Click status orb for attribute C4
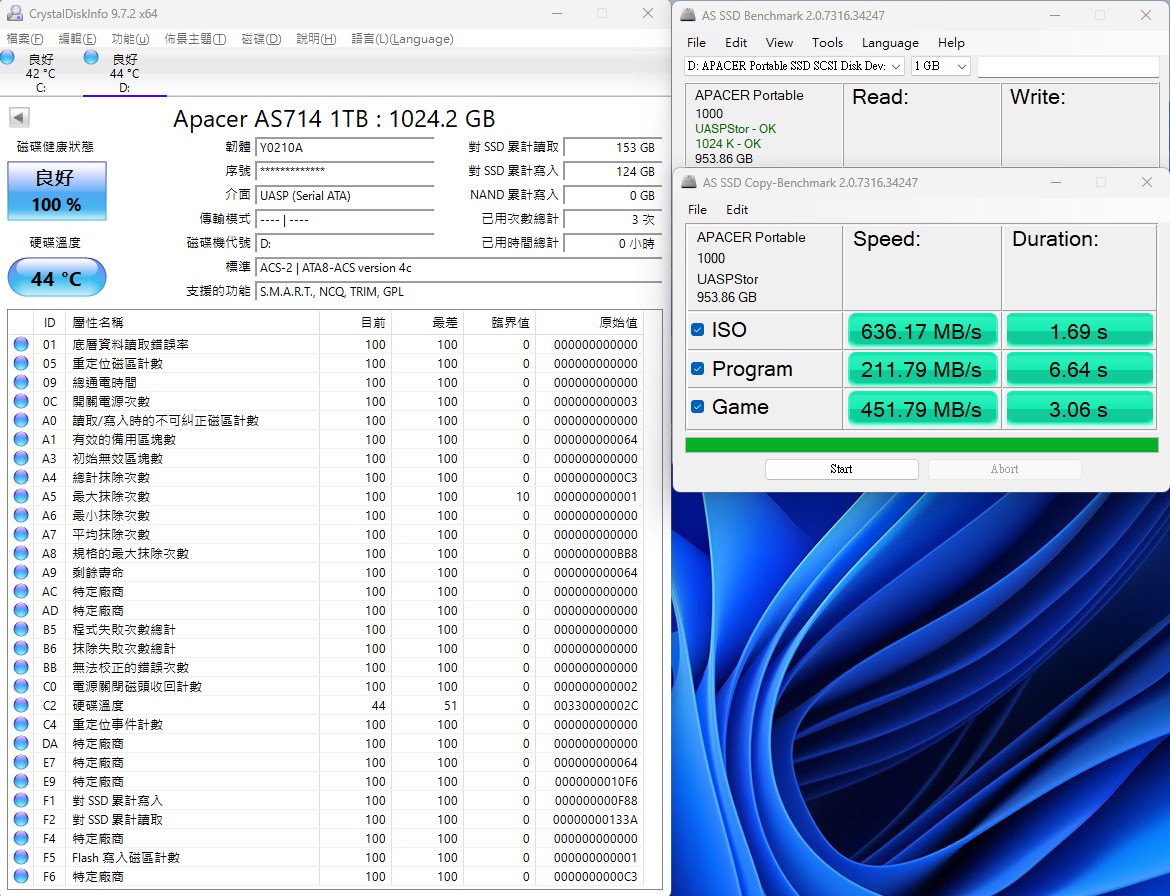The height and width of the screenshot is (896, 1170). pos(21,724)
